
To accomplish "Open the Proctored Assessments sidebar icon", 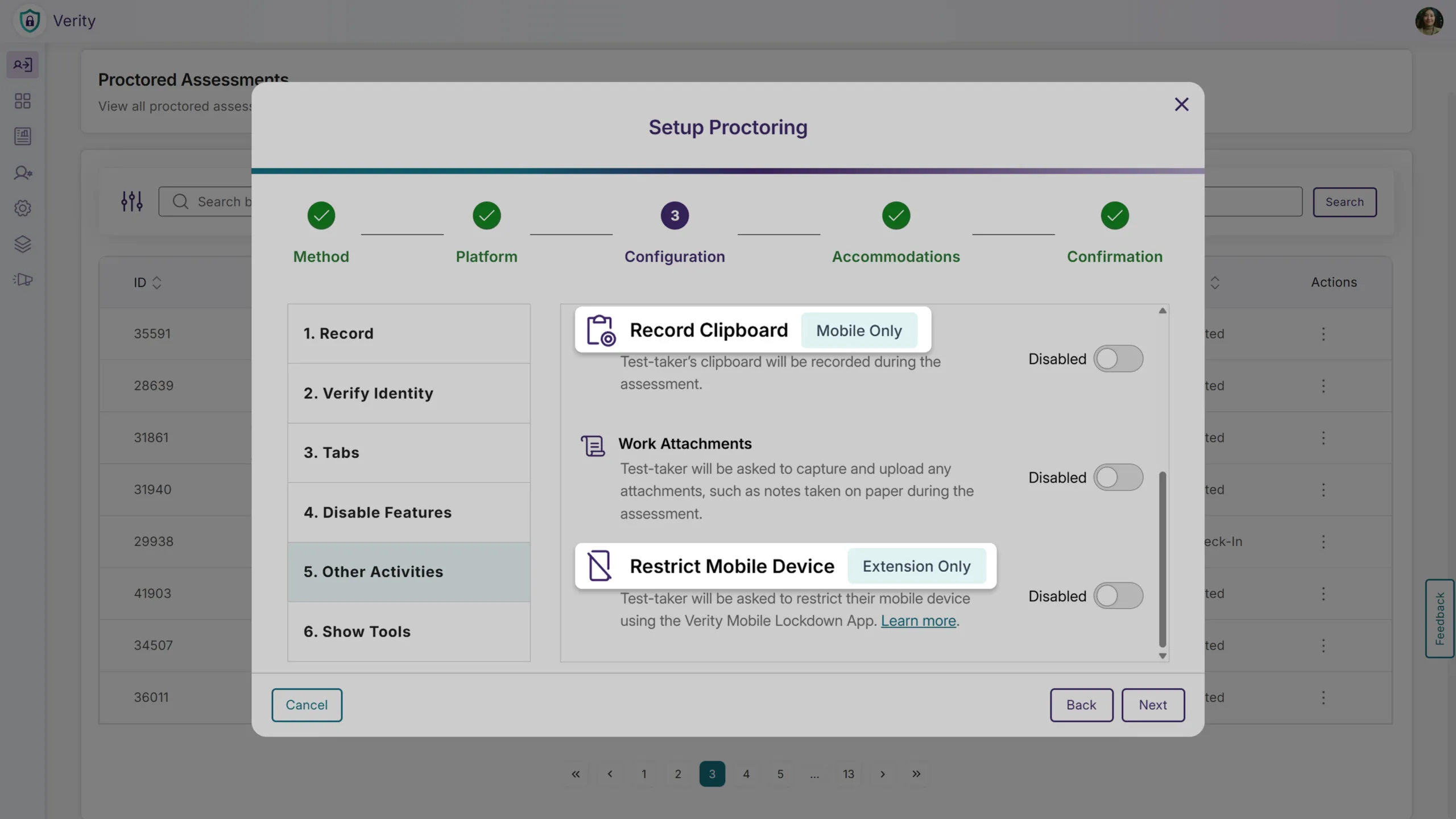I will point(23,64).
